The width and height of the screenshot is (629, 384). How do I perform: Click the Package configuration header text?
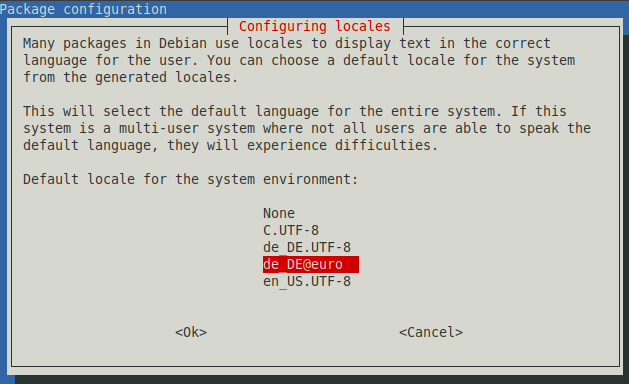83,9
